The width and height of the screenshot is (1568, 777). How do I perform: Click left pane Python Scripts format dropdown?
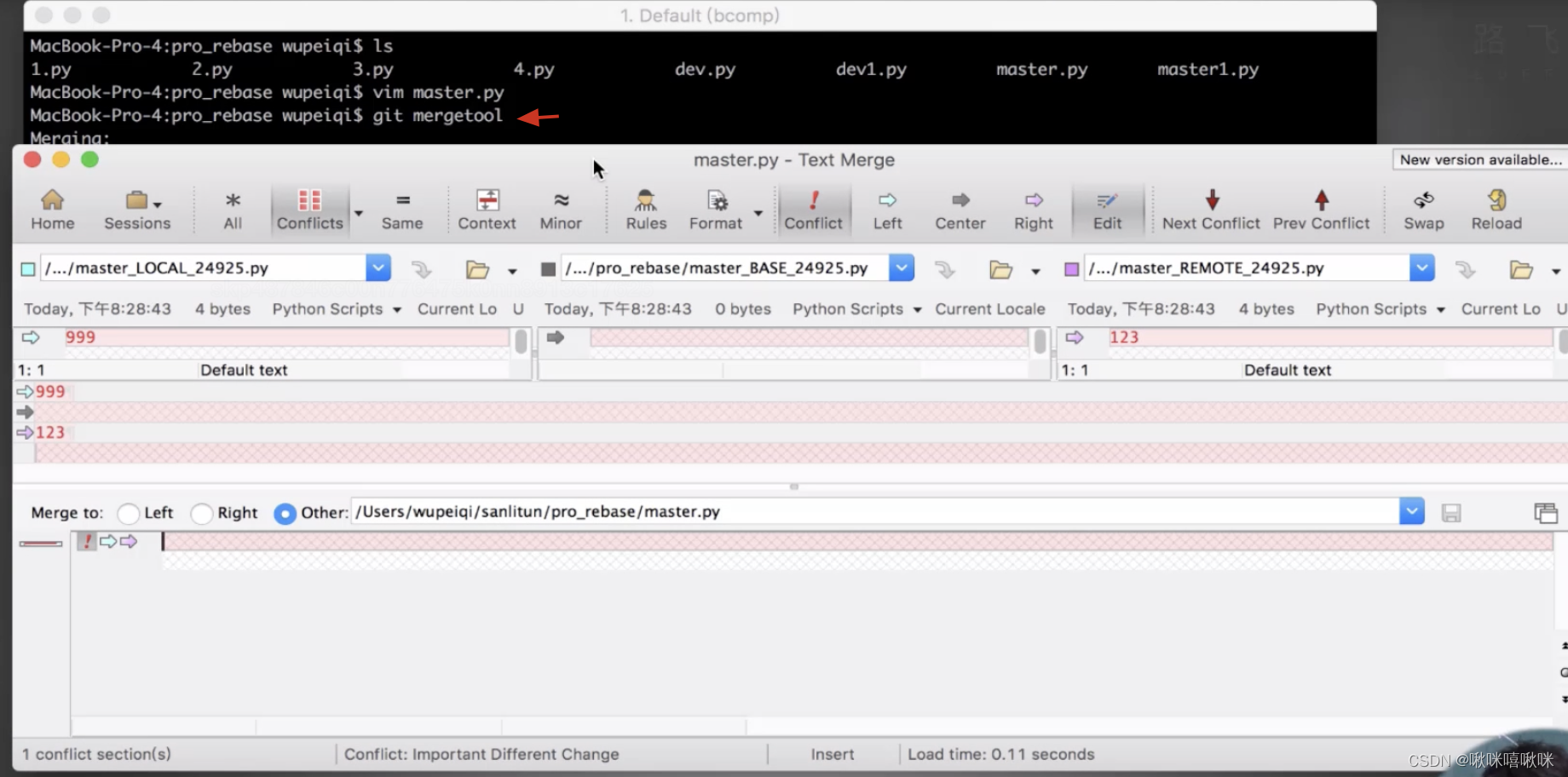337,309
